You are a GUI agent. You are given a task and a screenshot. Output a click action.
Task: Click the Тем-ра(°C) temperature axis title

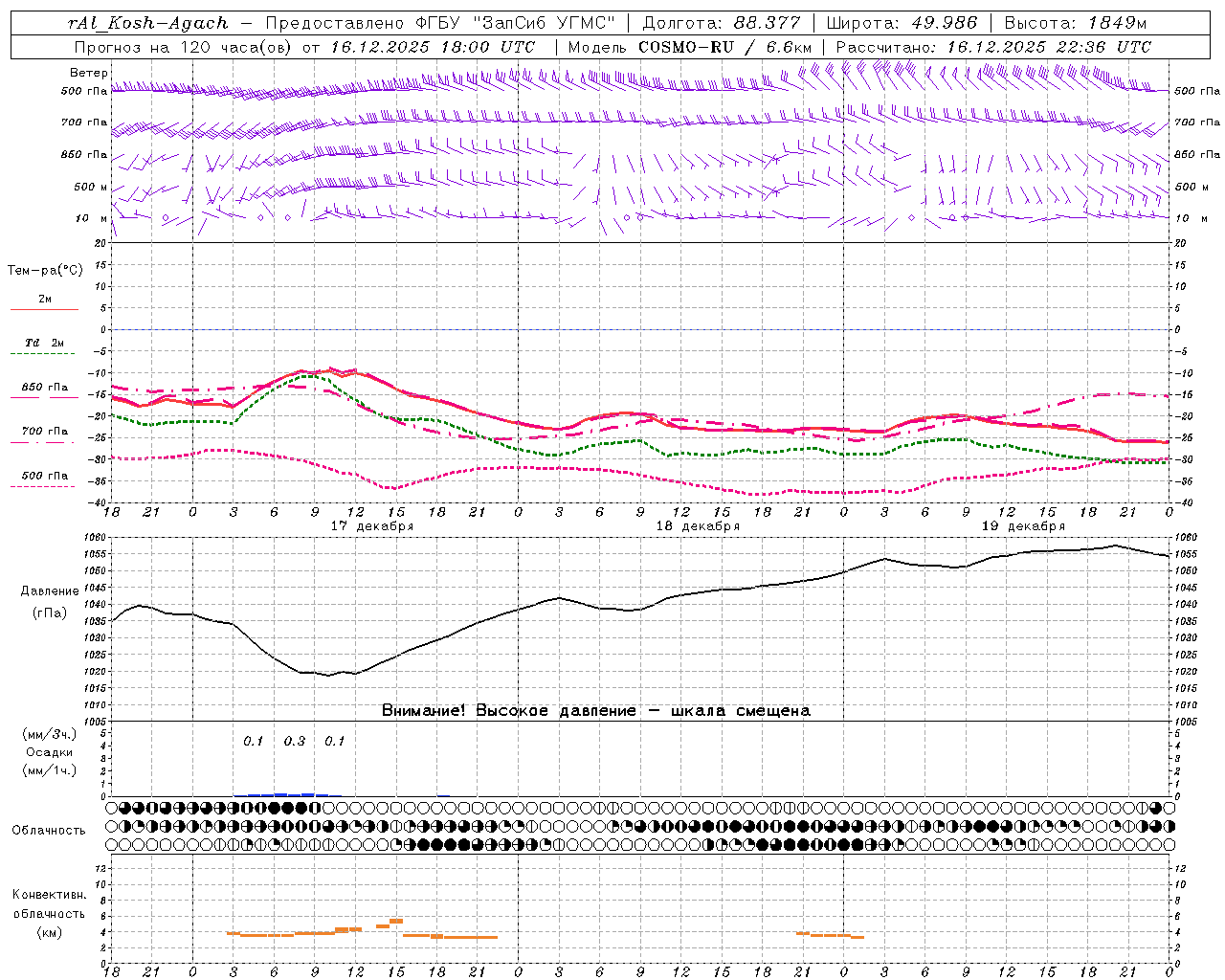pos(45,271)
